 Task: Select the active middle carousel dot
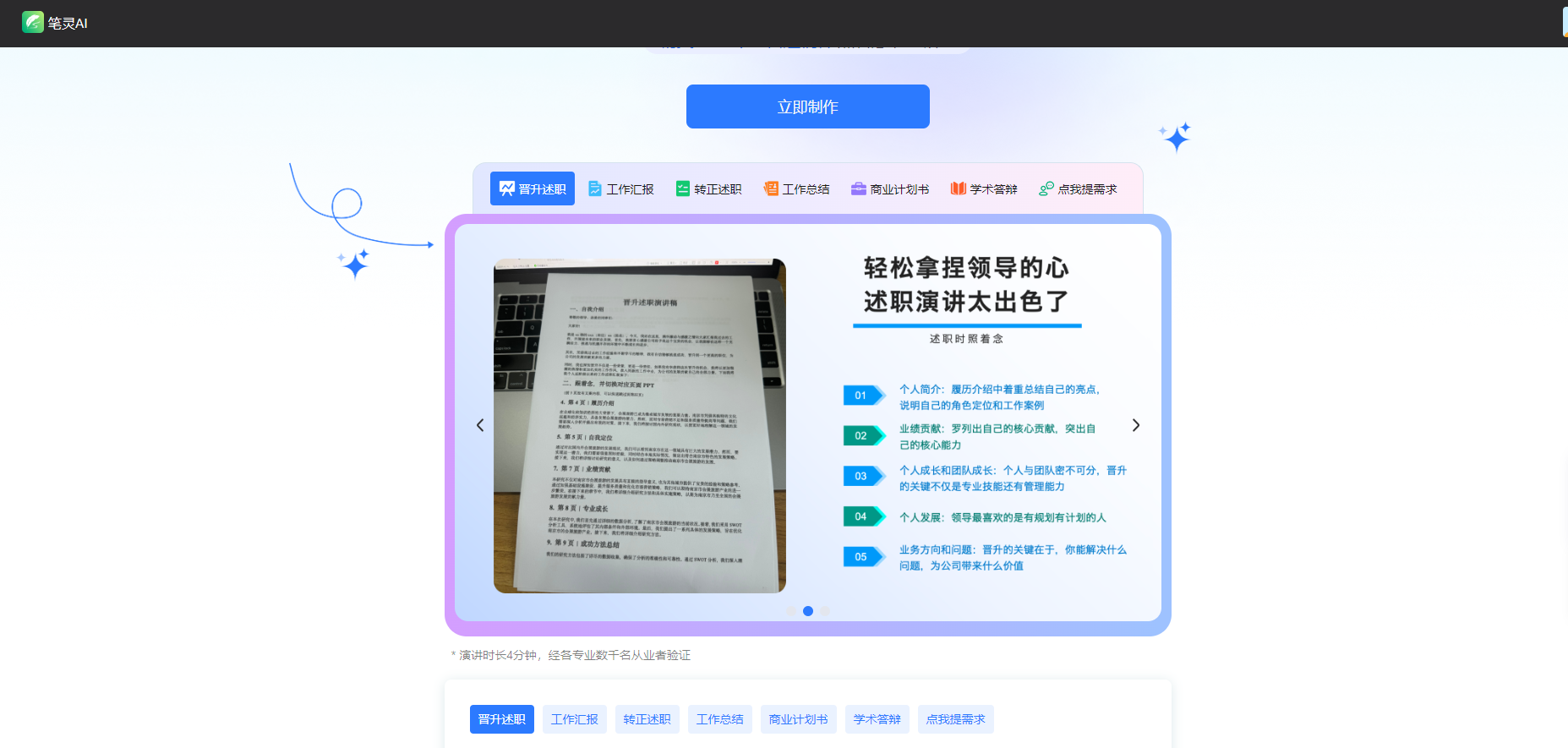808,611
